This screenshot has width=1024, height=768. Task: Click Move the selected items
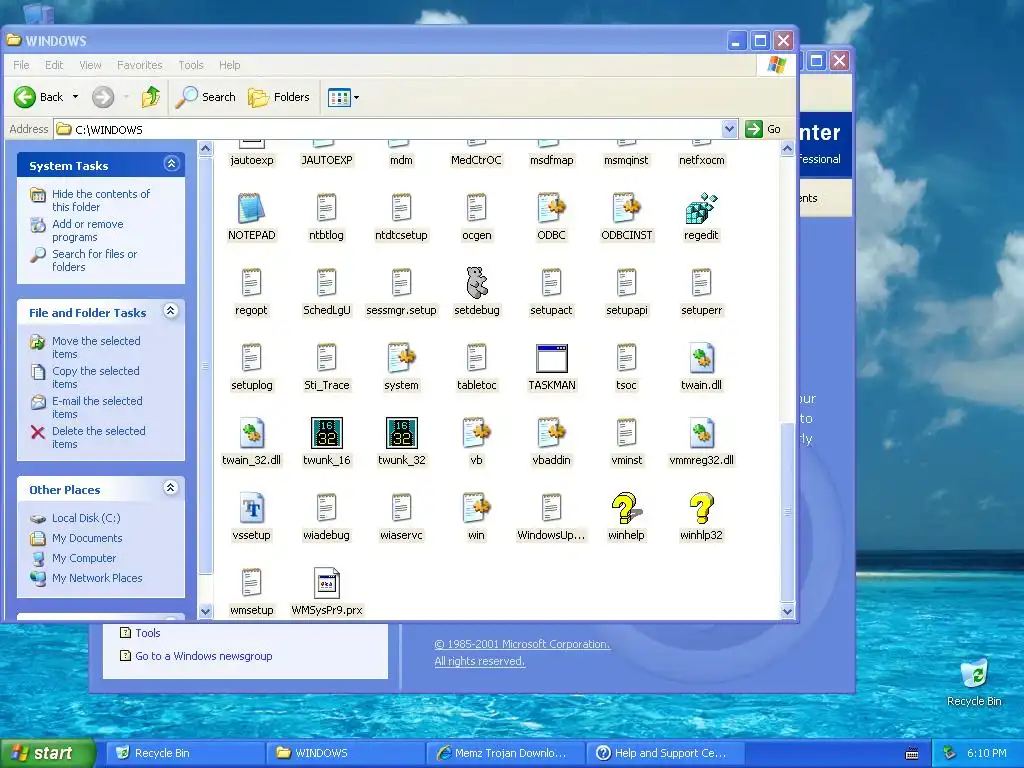96,347
